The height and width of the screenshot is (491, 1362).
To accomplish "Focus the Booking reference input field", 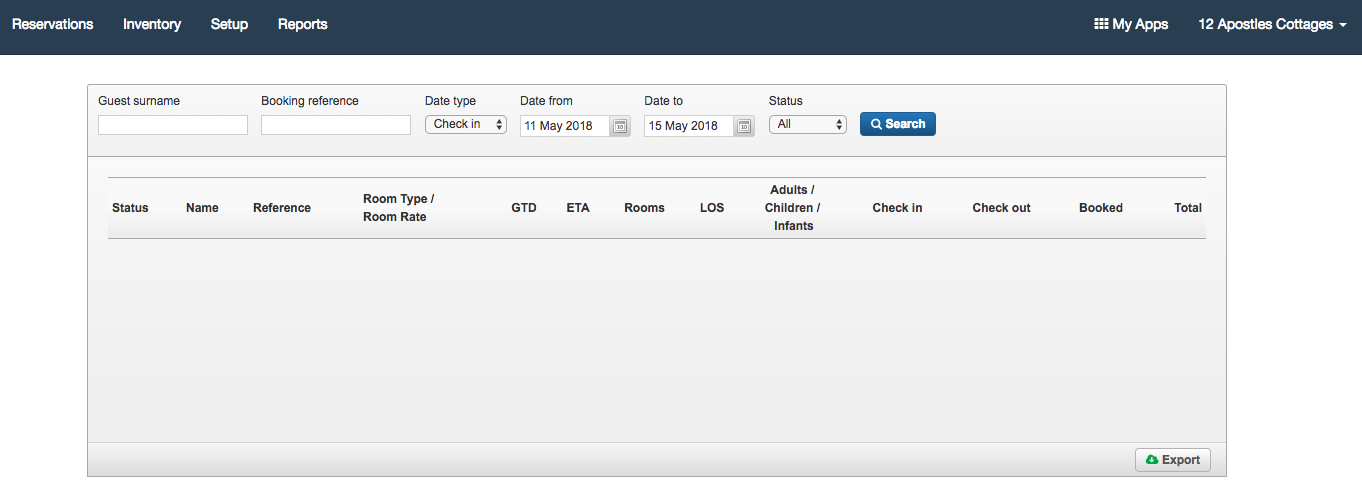I will [x=336, y=125].
